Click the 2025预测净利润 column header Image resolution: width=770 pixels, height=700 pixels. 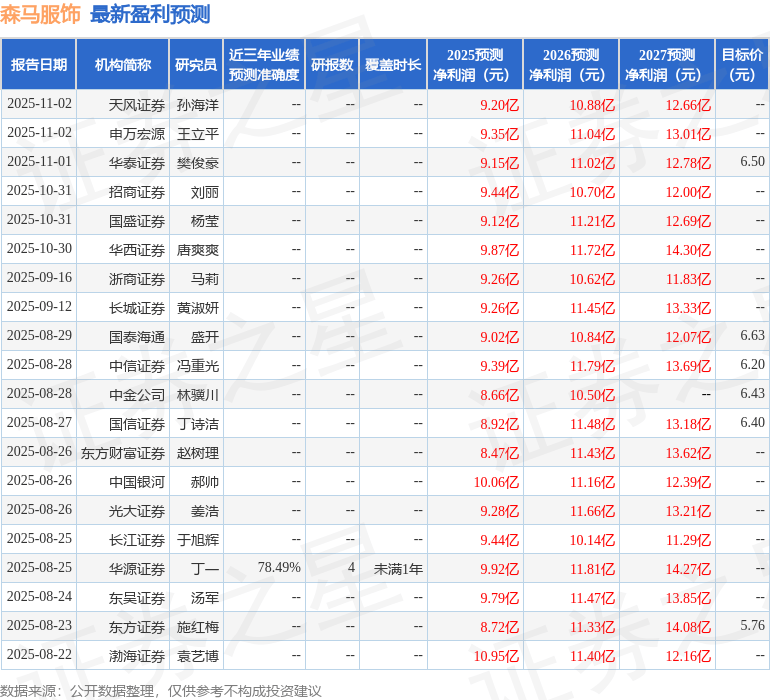[474, 65]
